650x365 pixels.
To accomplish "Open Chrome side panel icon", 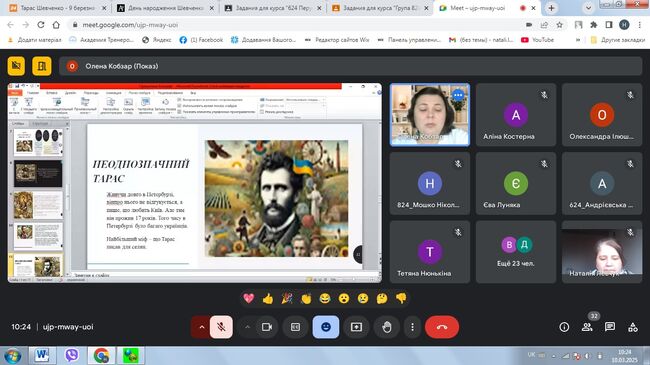I will coord(609,25).
